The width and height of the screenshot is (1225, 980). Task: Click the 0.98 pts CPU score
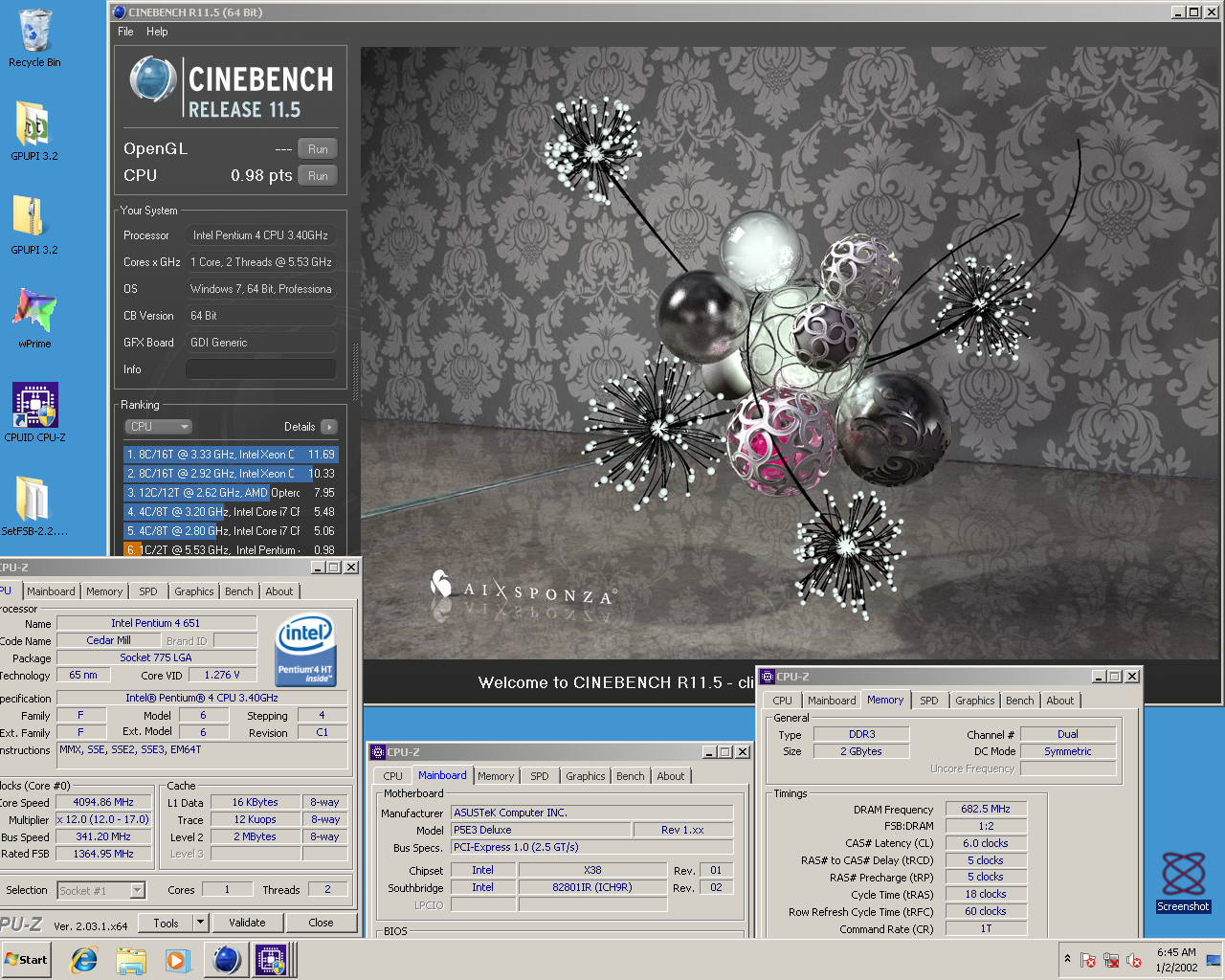261,176
